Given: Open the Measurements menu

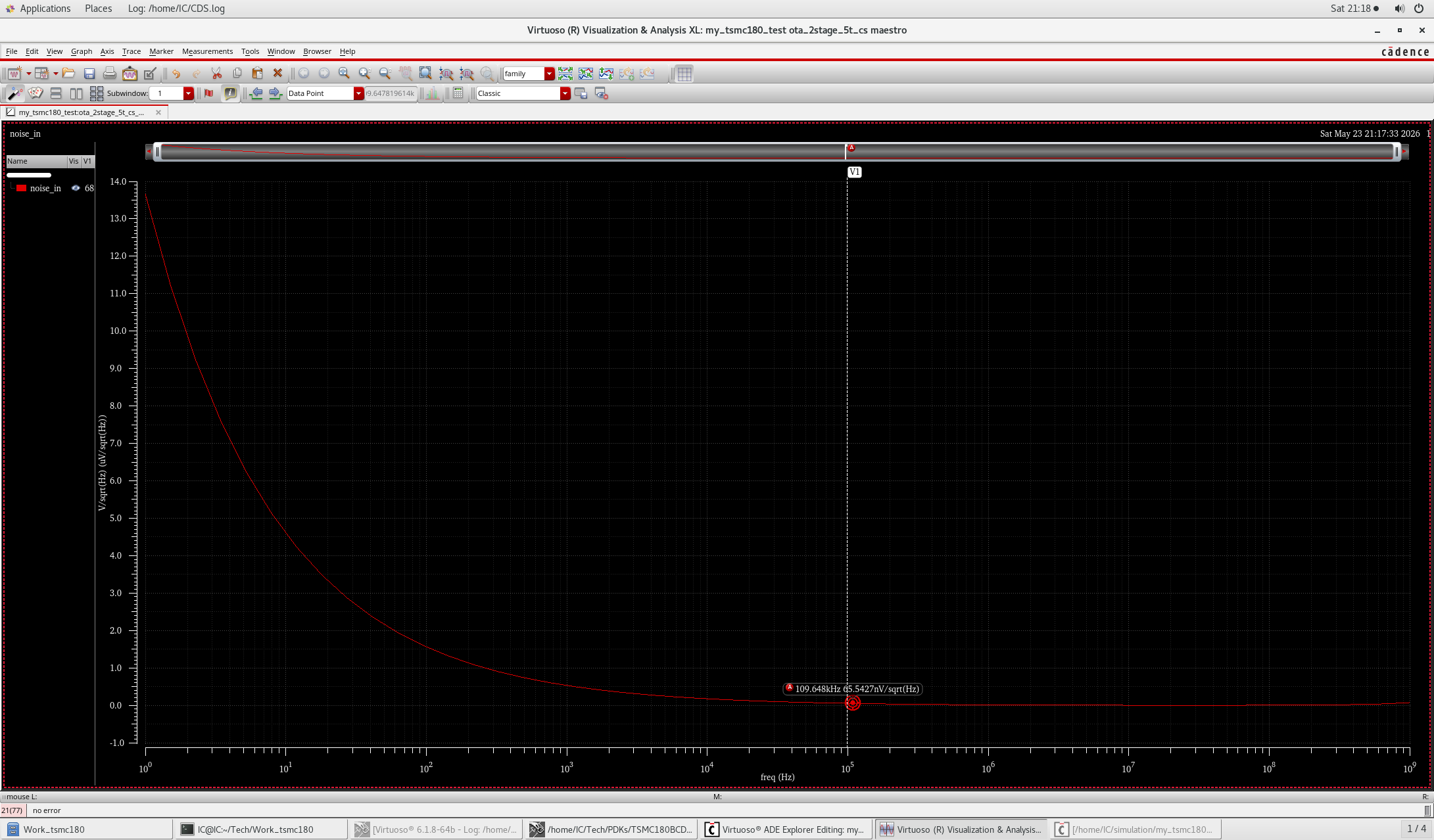Looking at the screenshot, I should point(207,51).
